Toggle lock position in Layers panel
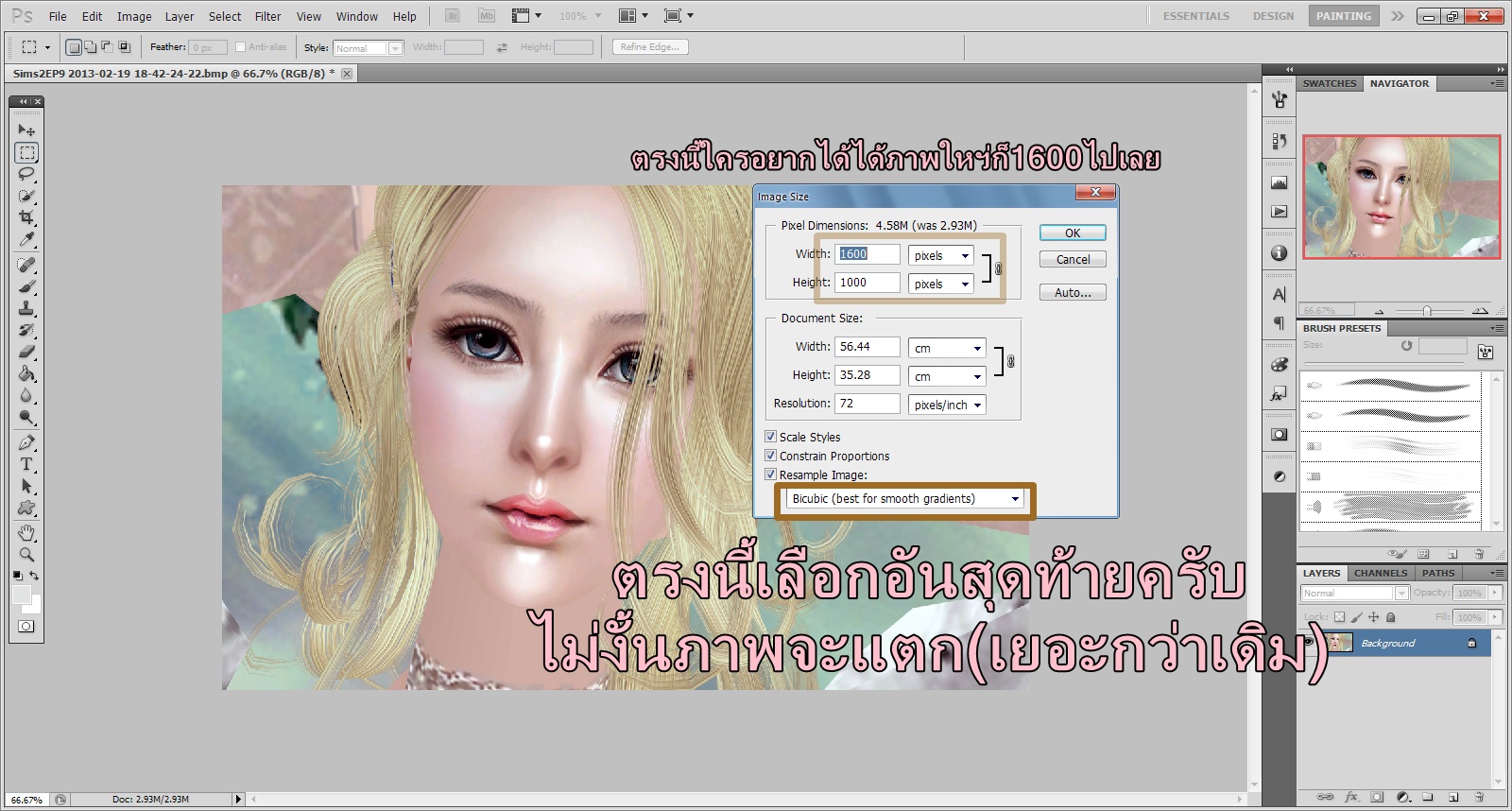The width and height of the screenshot is (1512, 811). point(1374,617)
